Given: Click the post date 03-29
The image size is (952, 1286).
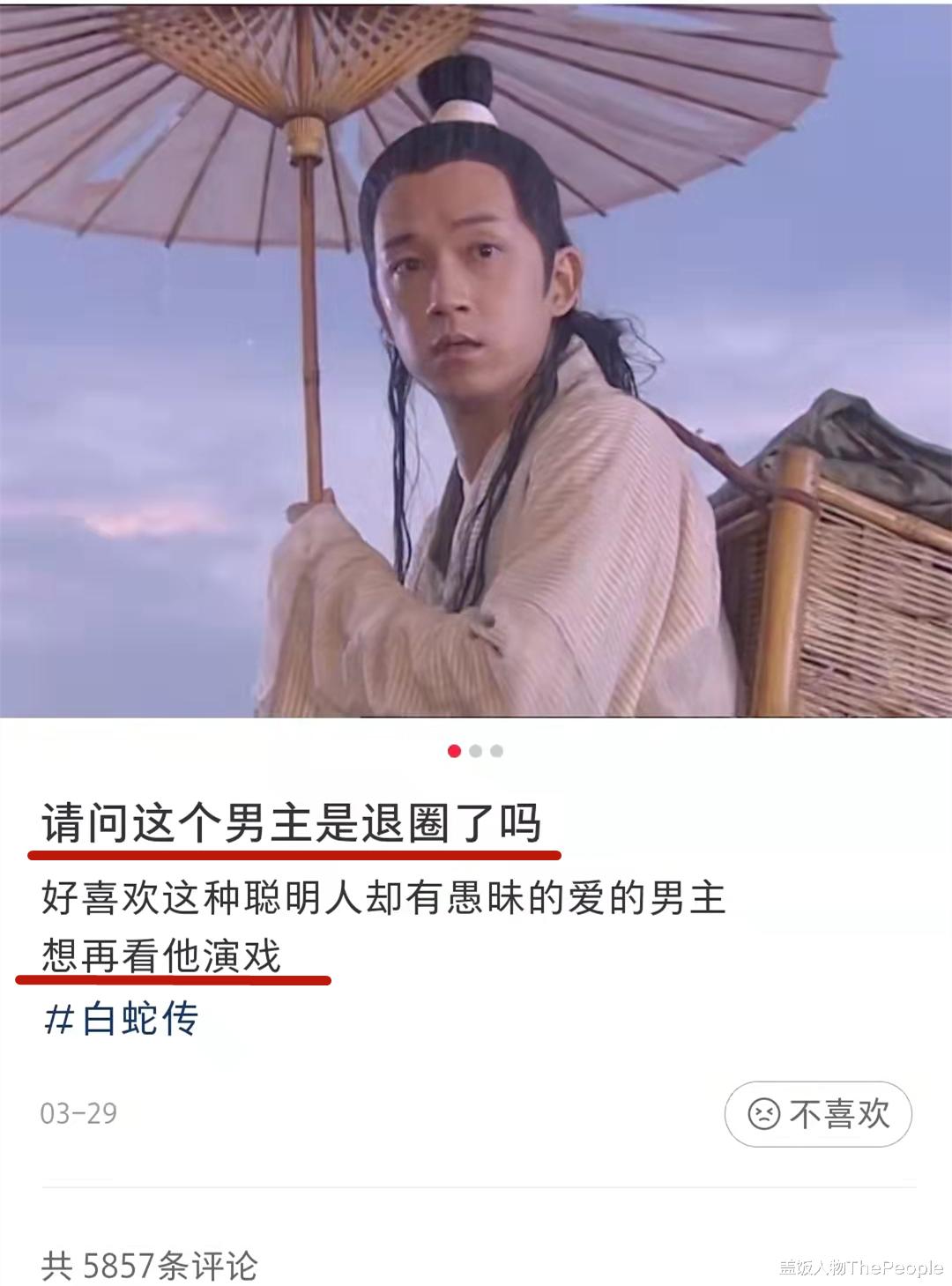Looking at the screenshot, I should pyautogui.click(x=78, y=1113).
